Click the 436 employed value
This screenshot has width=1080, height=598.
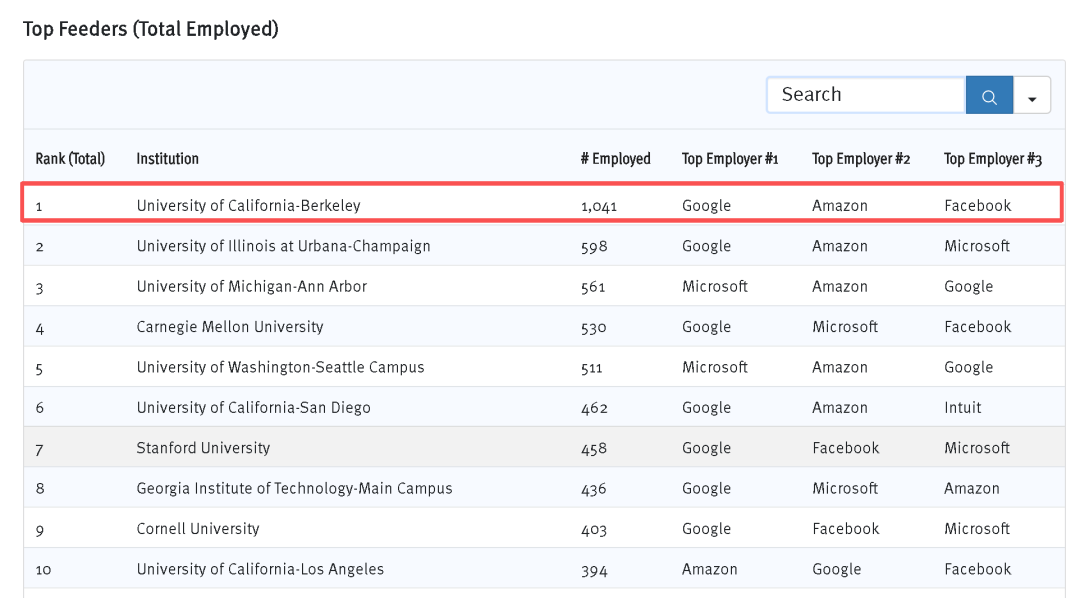point(593,488)
